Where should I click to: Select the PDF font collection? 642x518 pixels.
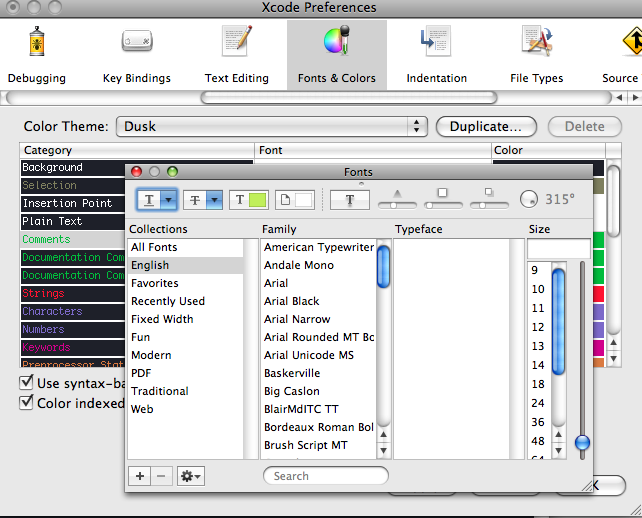click(x=185, y=373)
